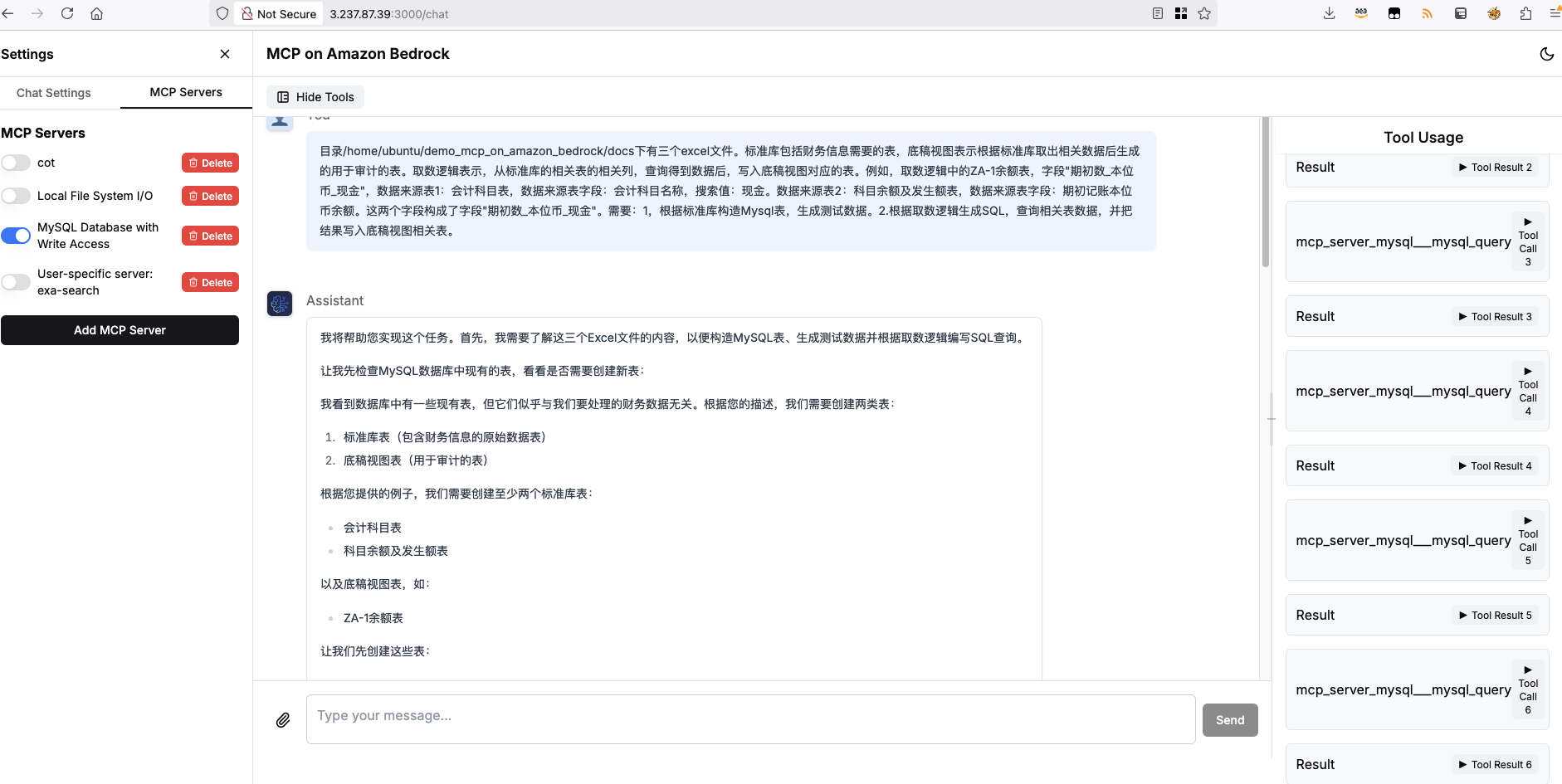
Task: Expand Tool Call 4 details
Action: click(1528, 392)
